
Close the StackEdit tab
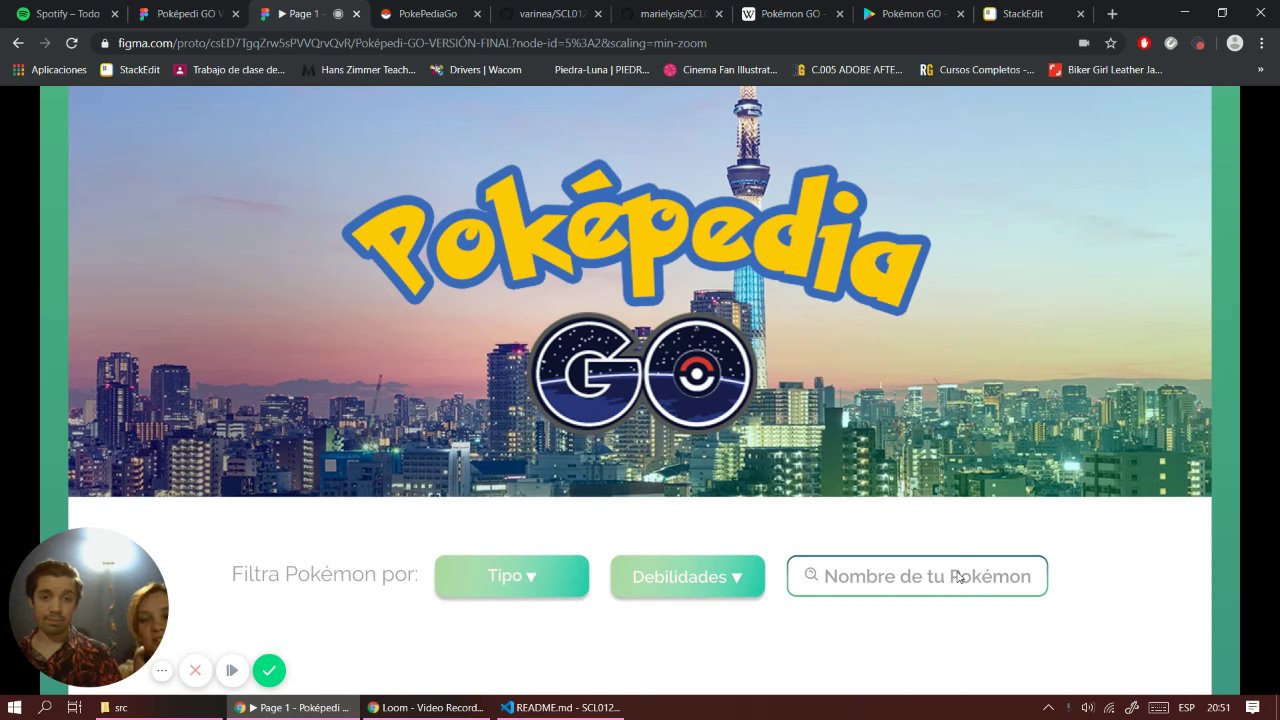pos(1080,14)
